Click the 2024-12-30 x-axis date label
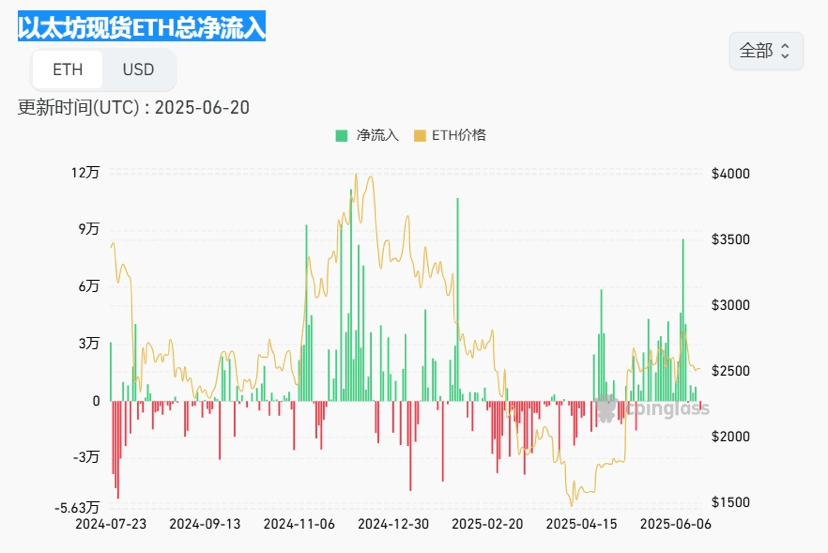The height and width of the screenshot is (553, 828). pyautogui.click(x=393, y=523)
